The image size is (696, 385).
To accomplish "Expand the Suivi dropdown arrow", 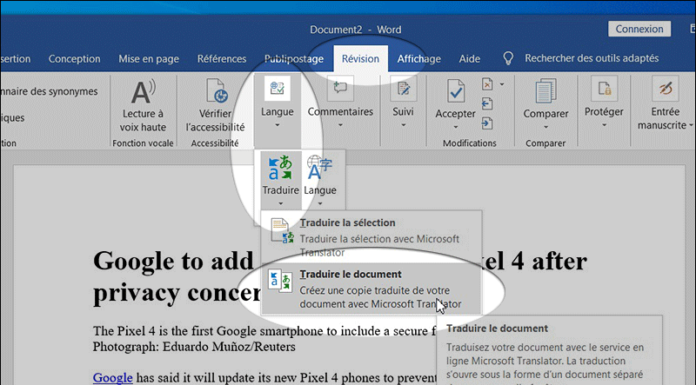I will [x=403, y=126].
